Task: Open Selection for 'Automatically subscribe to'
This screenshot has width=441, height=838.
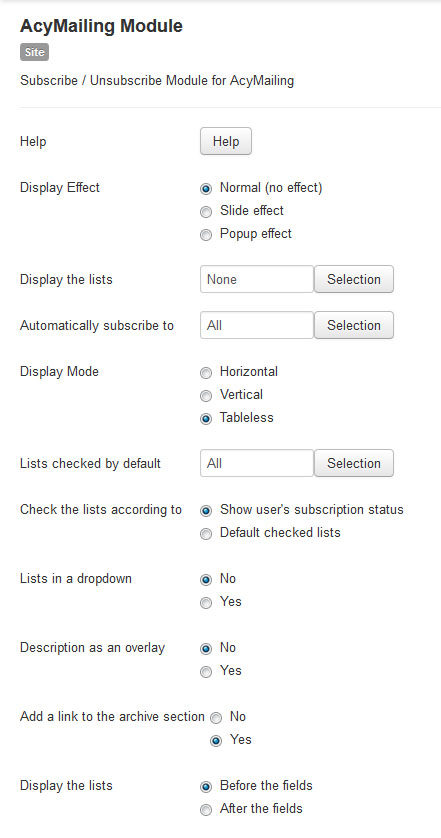Action: pyautogui.click(x=354, y=325)
